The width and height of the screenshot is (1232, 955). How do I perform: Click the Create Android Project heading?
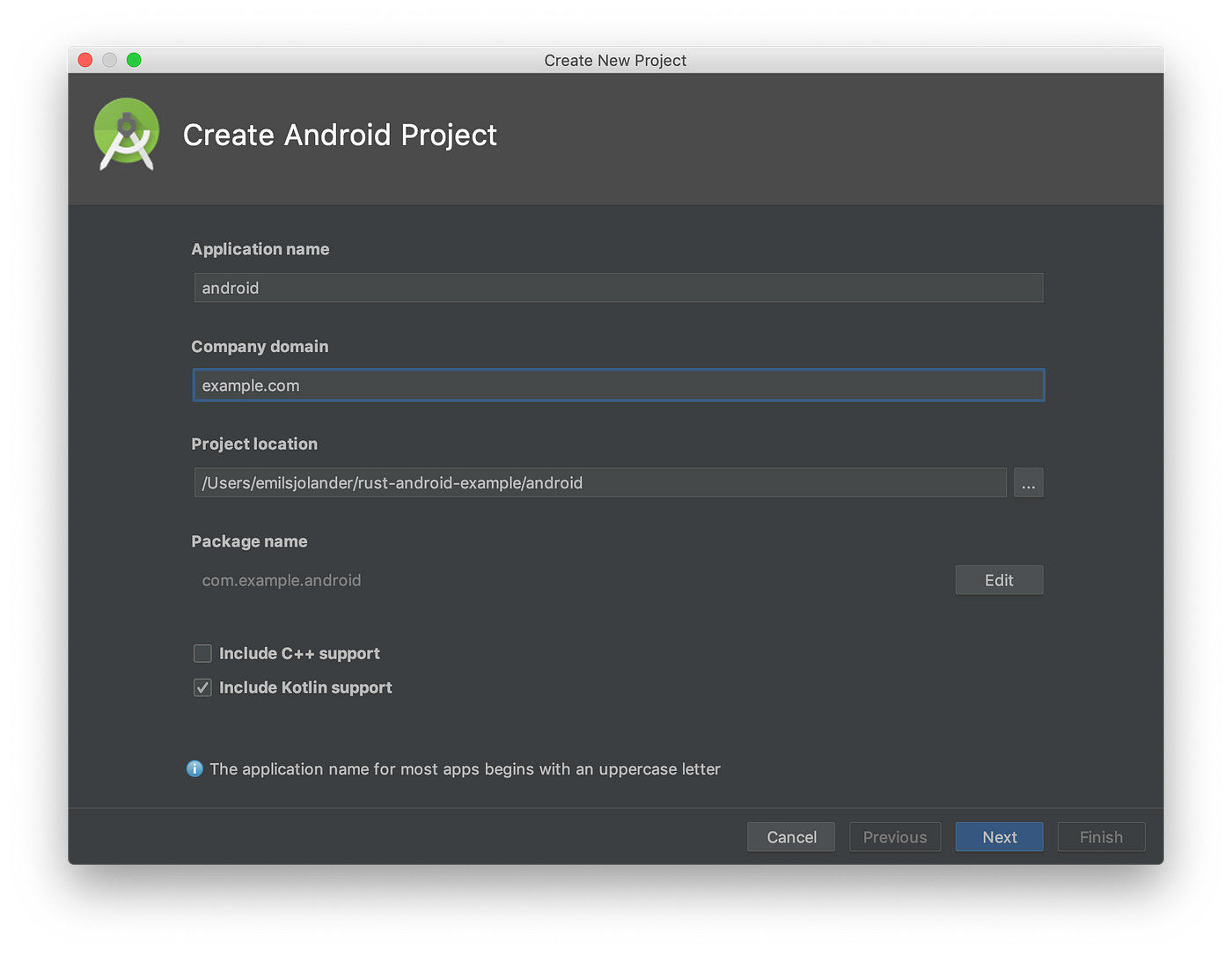coord(340,135)
